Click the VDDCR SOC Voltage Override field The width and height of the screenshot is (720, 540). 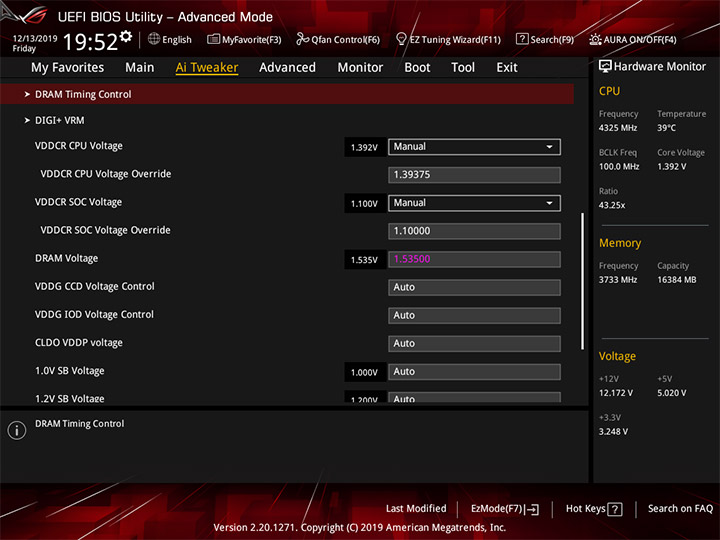[x=474, y=231]
